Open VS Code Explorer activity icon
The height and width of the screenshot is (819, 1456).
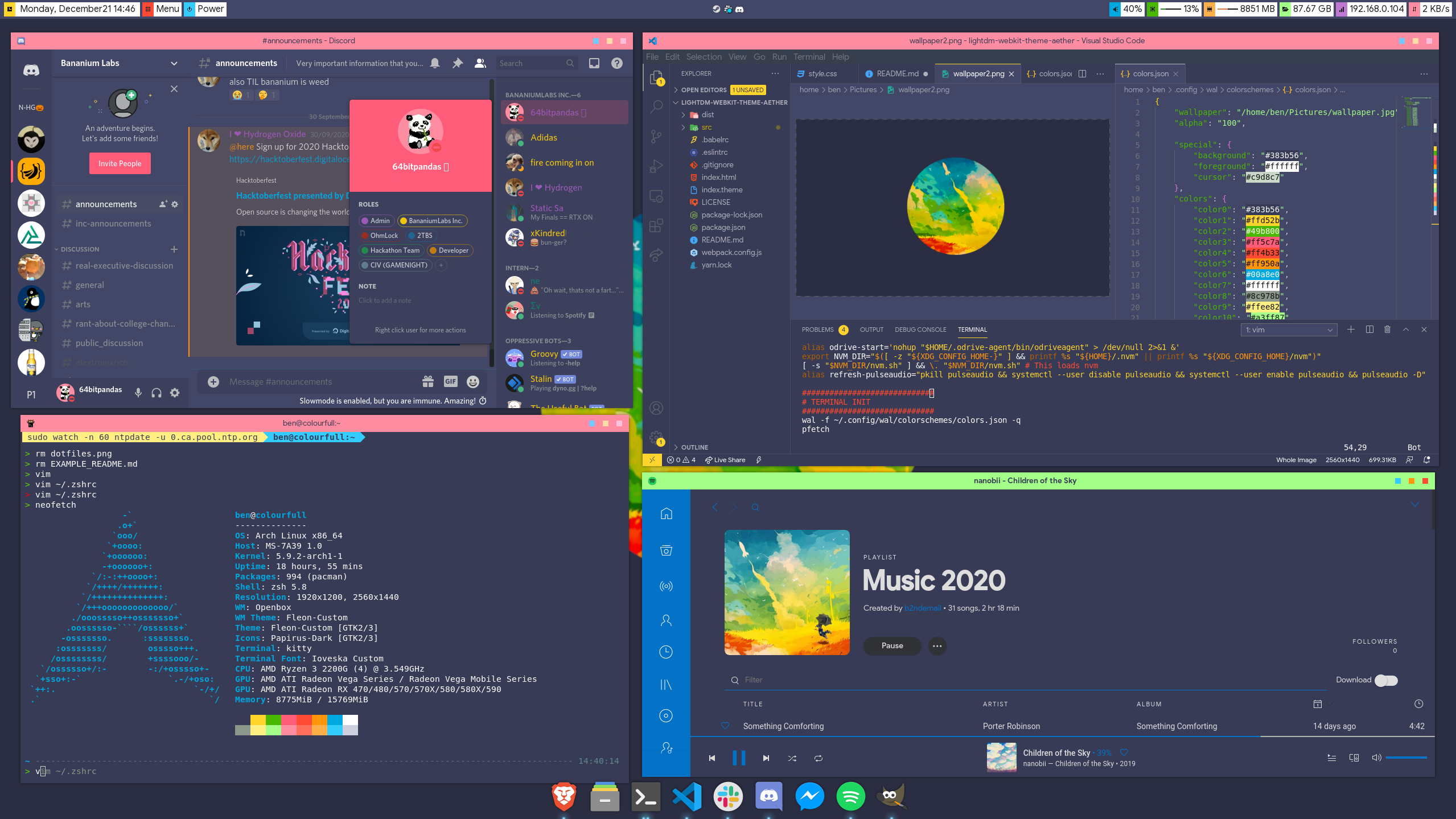[656, 77]
